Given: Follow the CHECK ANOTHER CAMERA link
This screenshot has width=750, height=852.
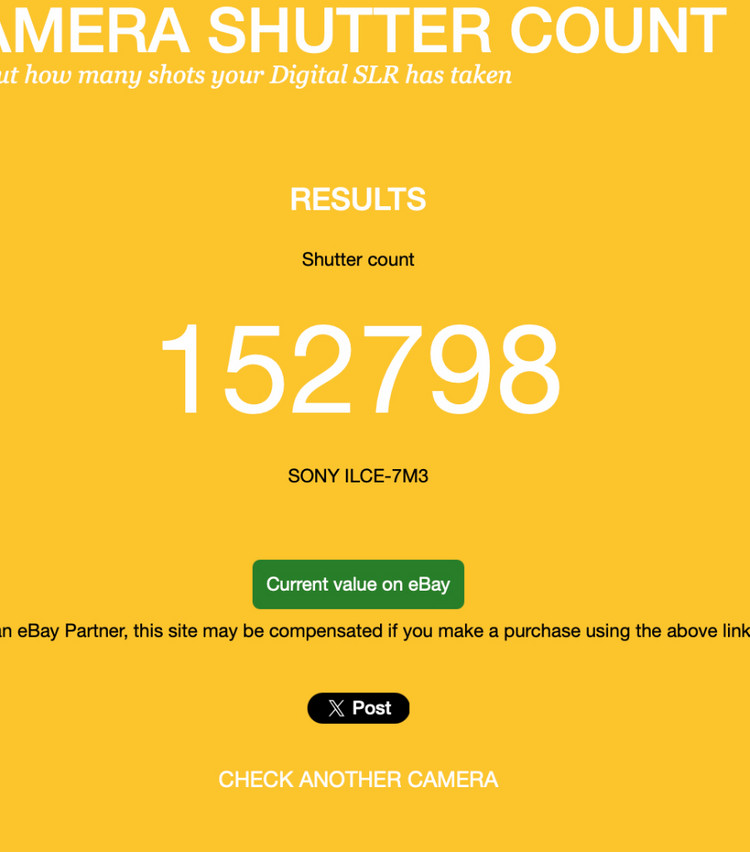Looking at the screenshot, I should [x=358, y=780].
